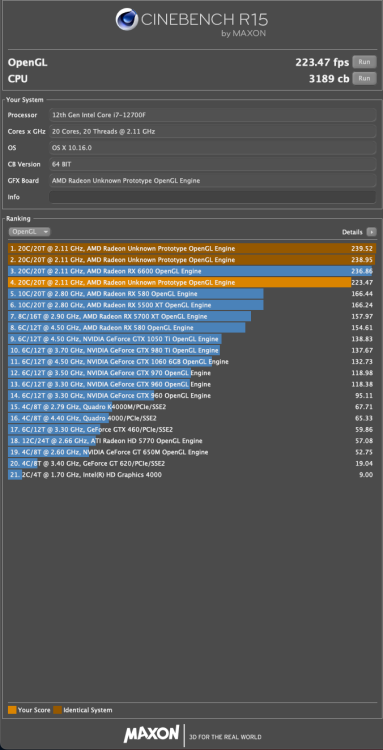Run the CPU benchmark

[x=364, y=78]
